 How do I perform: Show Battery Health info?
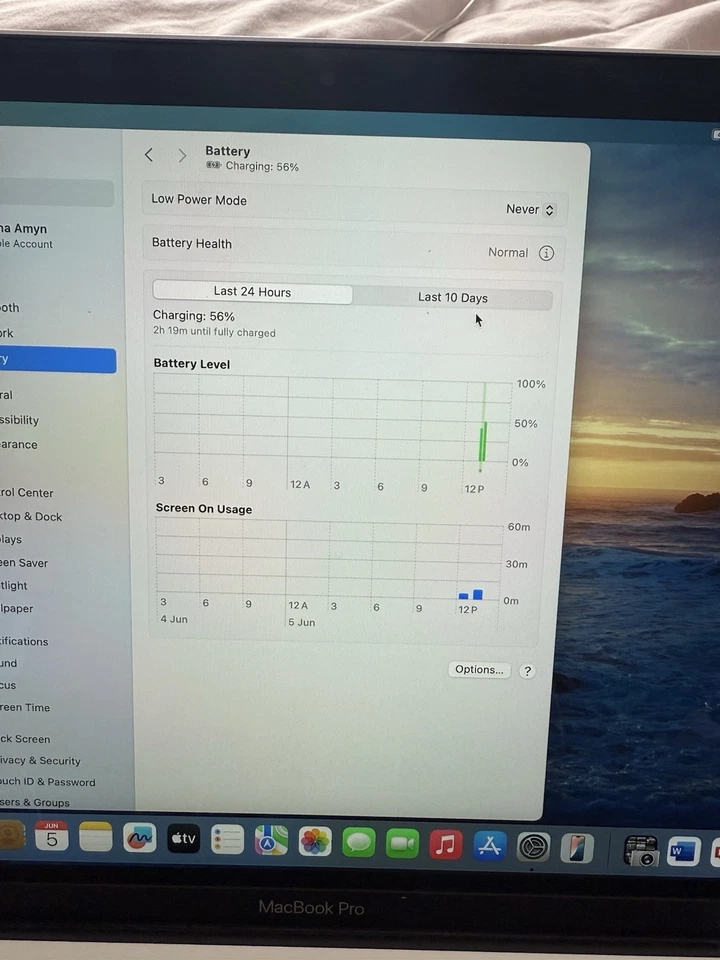point(546,253)
